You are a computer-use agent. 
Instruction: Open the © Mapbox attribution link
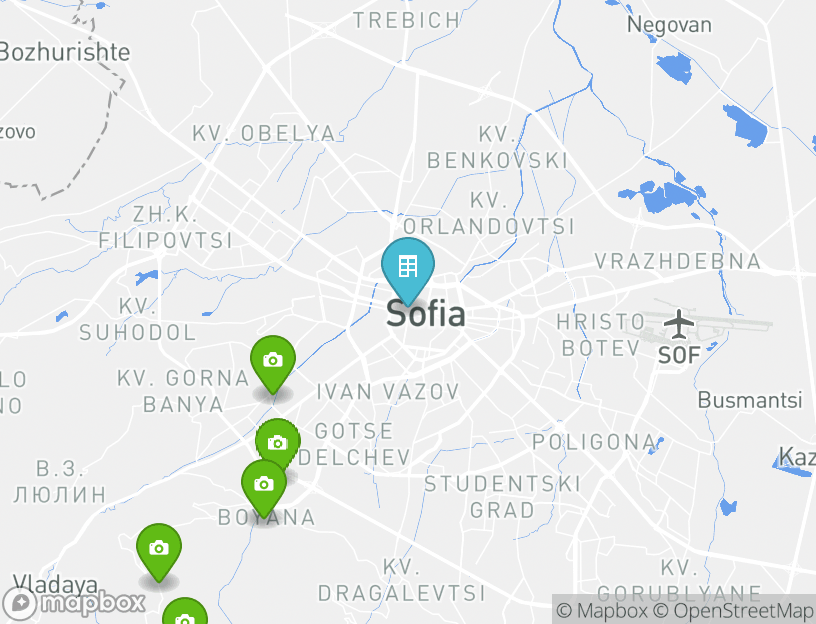click(x=602, y=610)
